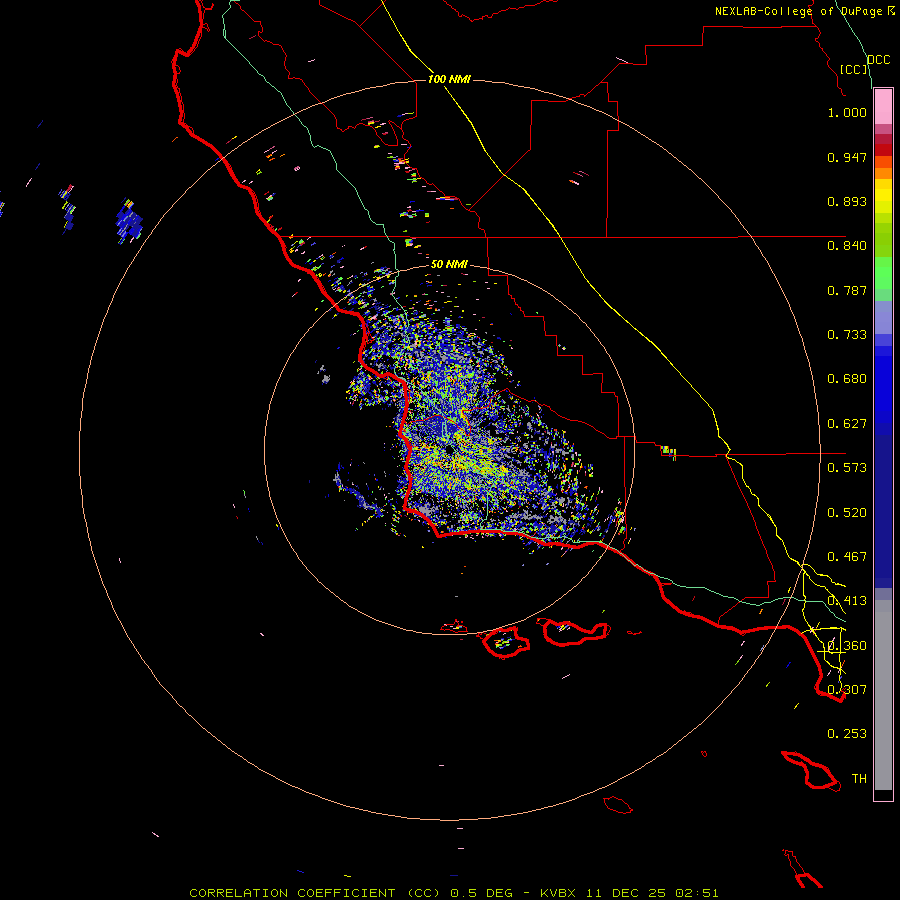900x900 pixels.
Task: Click the 50 NMI range ring label
Action: click(449, 264)
